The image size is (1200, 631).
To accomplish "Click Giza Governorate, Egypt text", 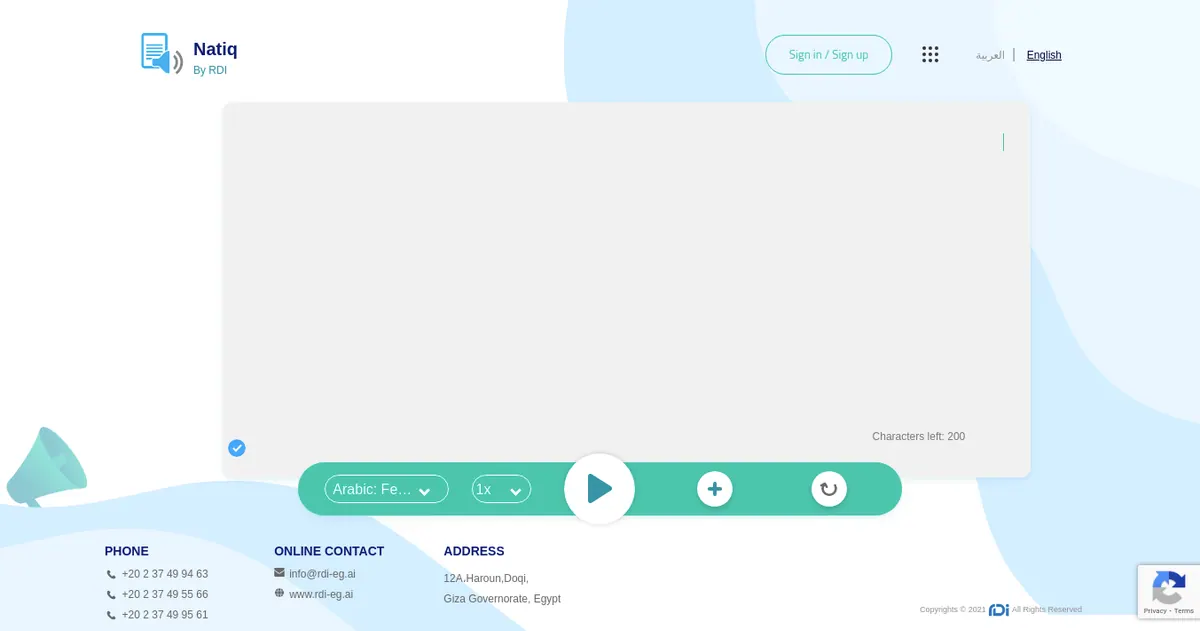I will [502, 599].
